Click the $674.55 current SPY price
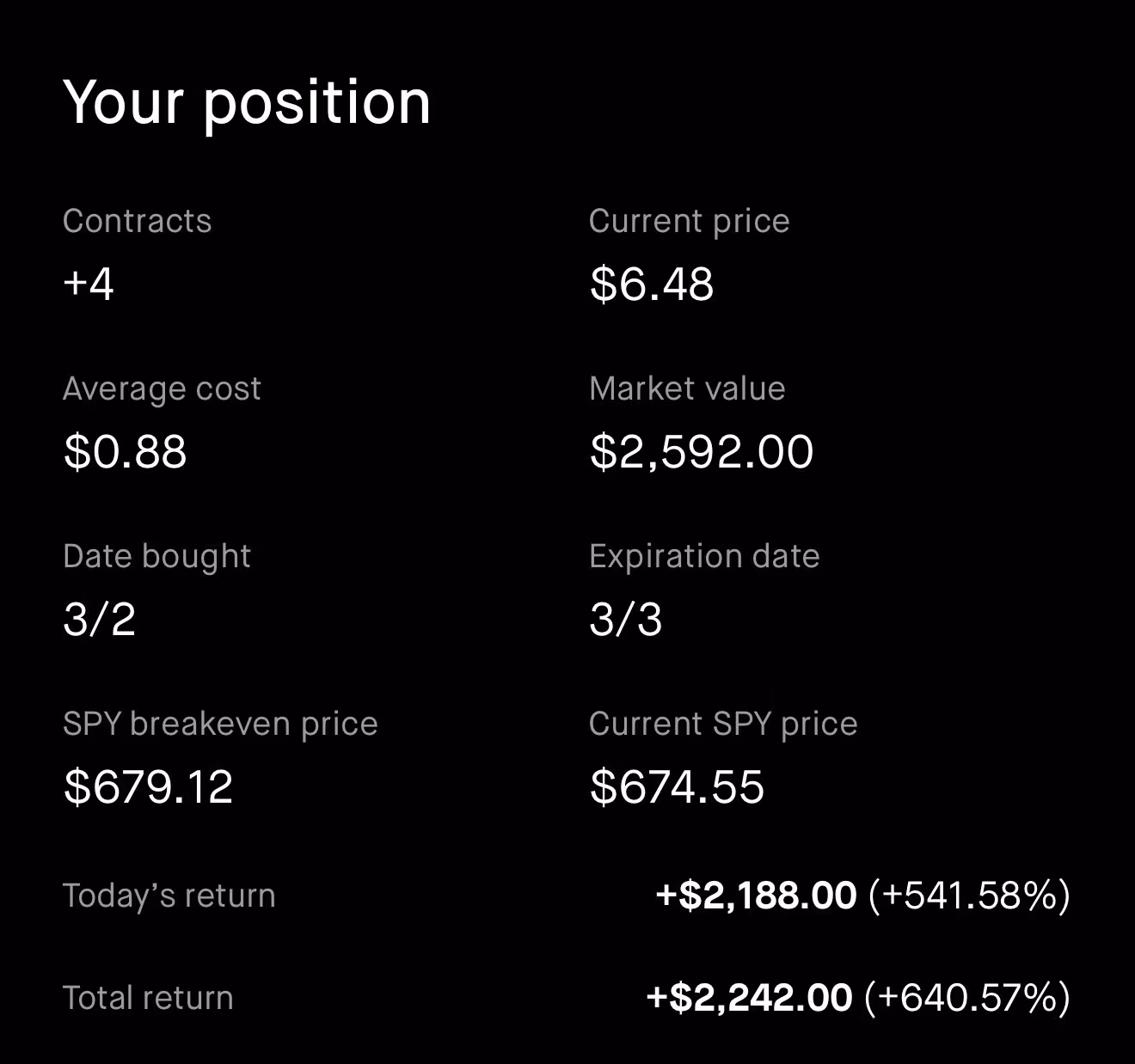Image resolution: width=1135 pixels, height=1064 pixels. coord(677,786)
